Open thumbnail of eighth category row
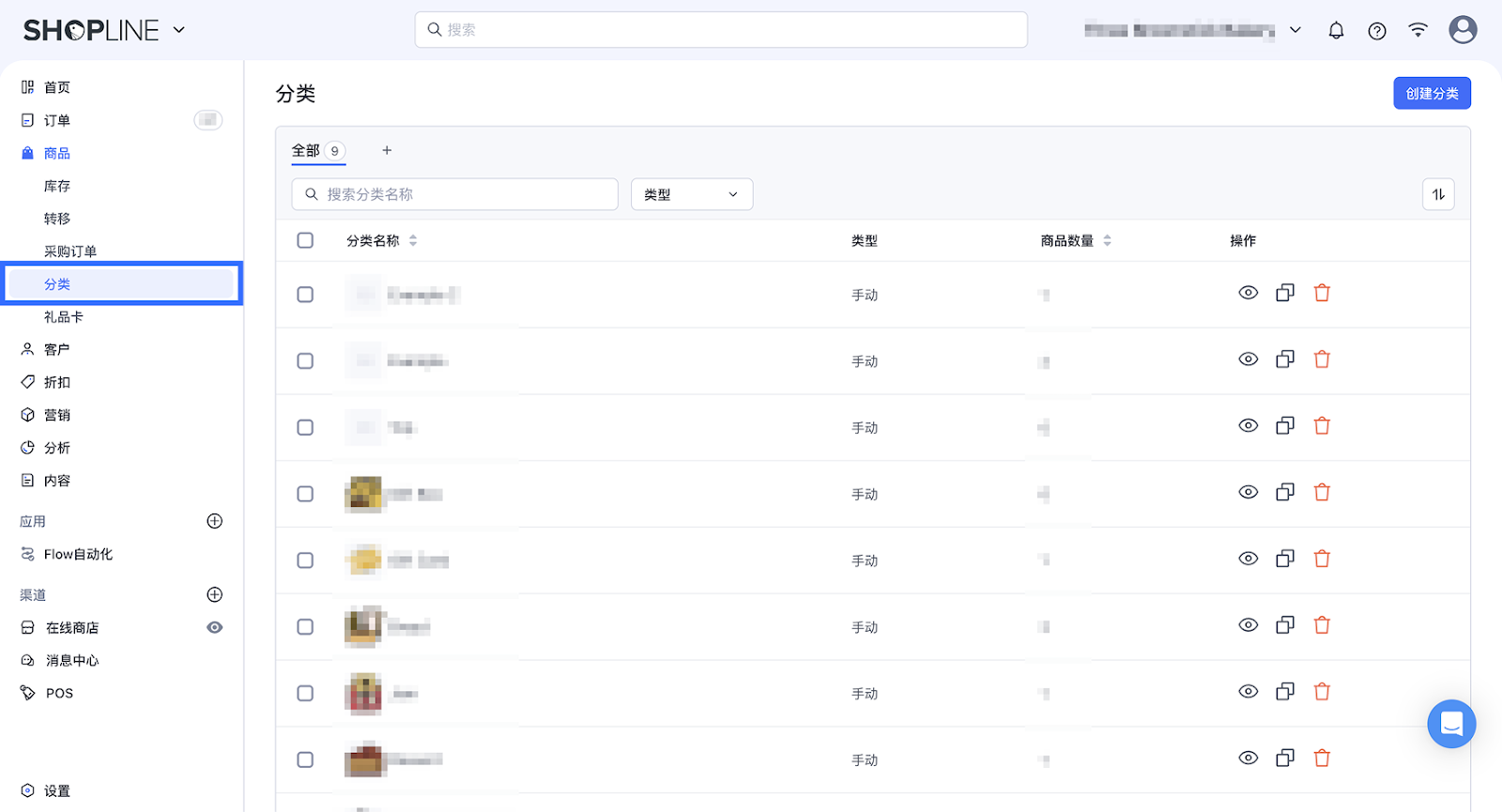 tap(363, 760)
